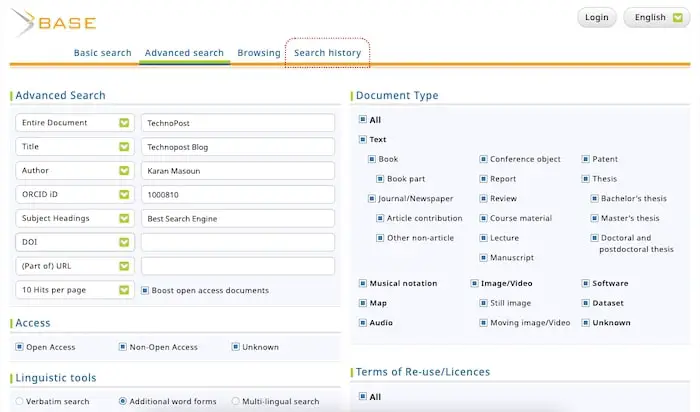Click the empty URL input field
The image size is (700, 412).
tap(238, 266)
